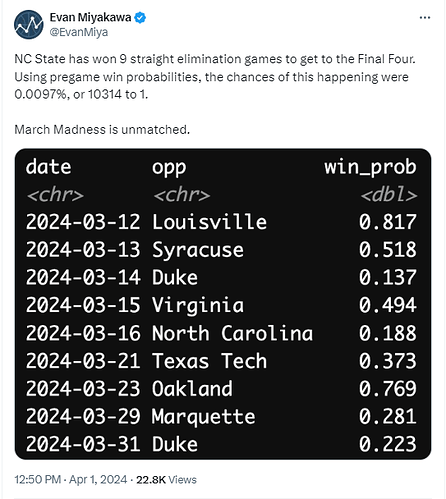Click the 'March Madness is unmatched' line
This screenshot has height=499, width=446.
pos(102,129)
